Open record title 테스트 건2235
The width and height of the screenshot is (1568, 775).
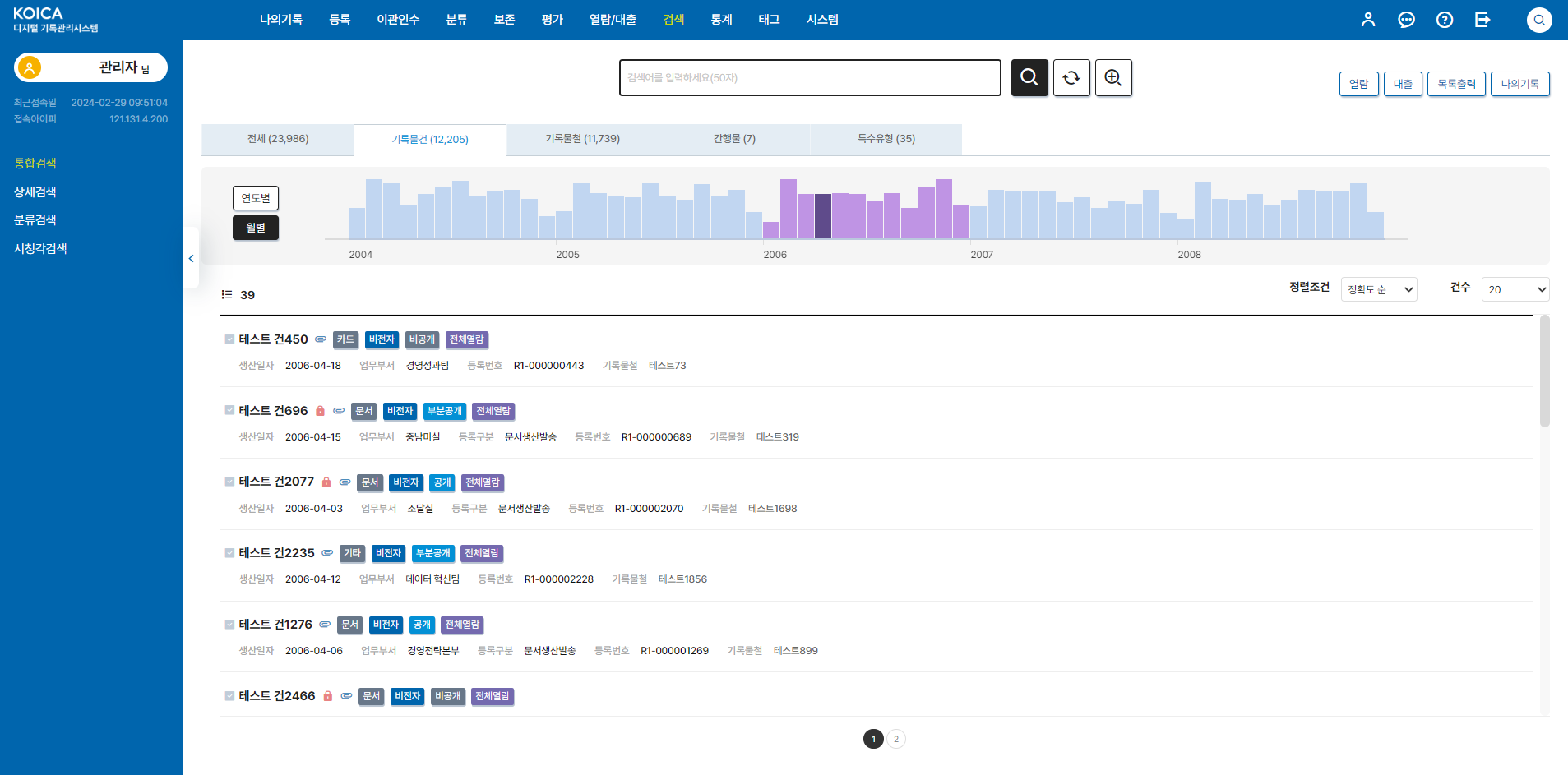click(276, 553)
